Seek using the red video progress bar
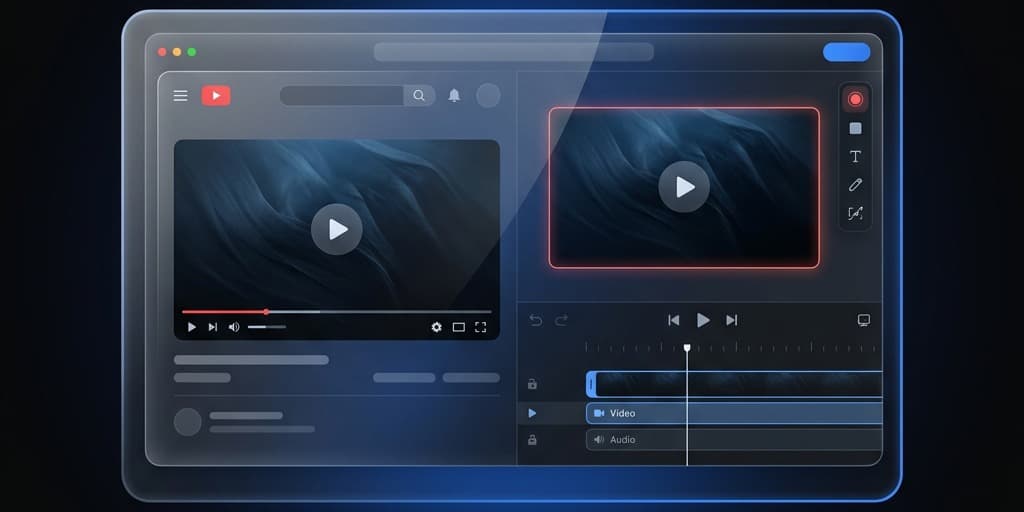Image resolution: width=1024 pixels, height=512 pixels. [336, 312]
